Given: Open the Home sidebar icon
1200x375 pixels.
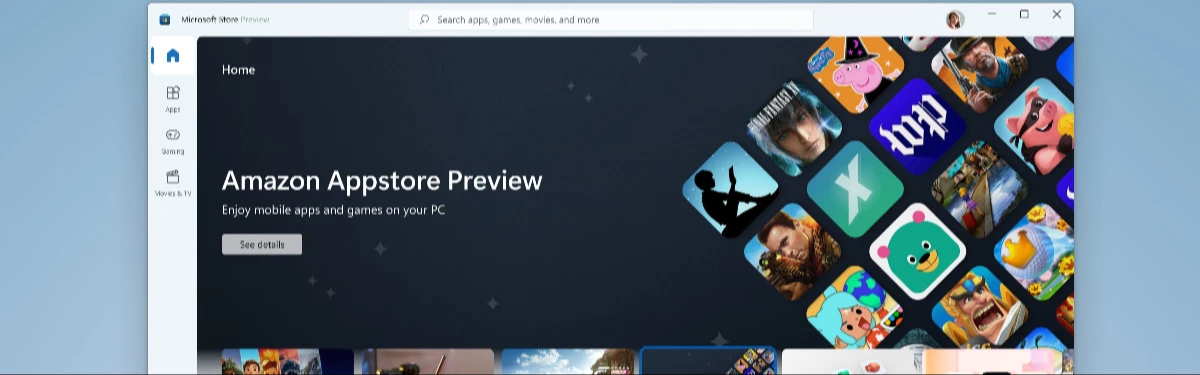Looking at the screenshot, I should click(x=173, y=56).
